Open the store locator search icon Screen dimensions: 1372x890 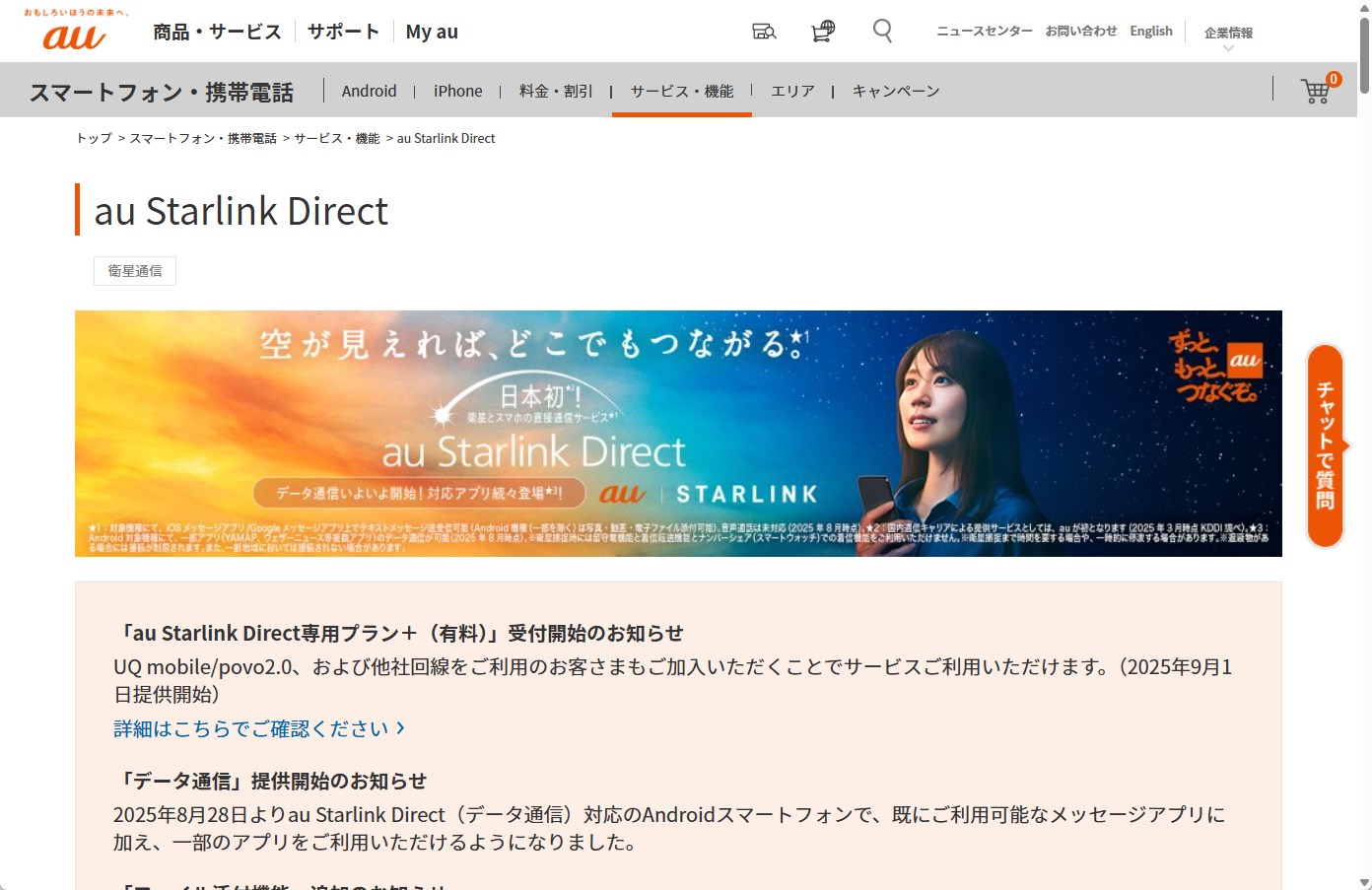click(764, 31)
